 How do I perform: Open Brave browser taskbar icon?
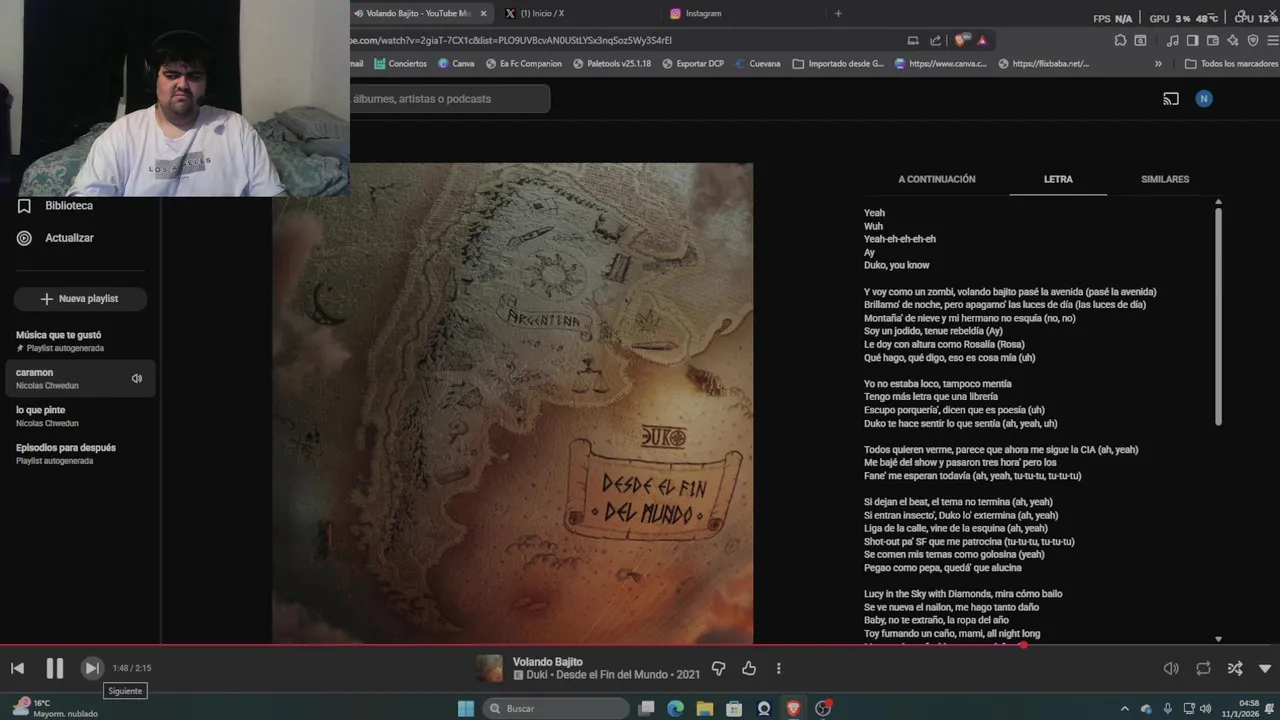point(793,708)
